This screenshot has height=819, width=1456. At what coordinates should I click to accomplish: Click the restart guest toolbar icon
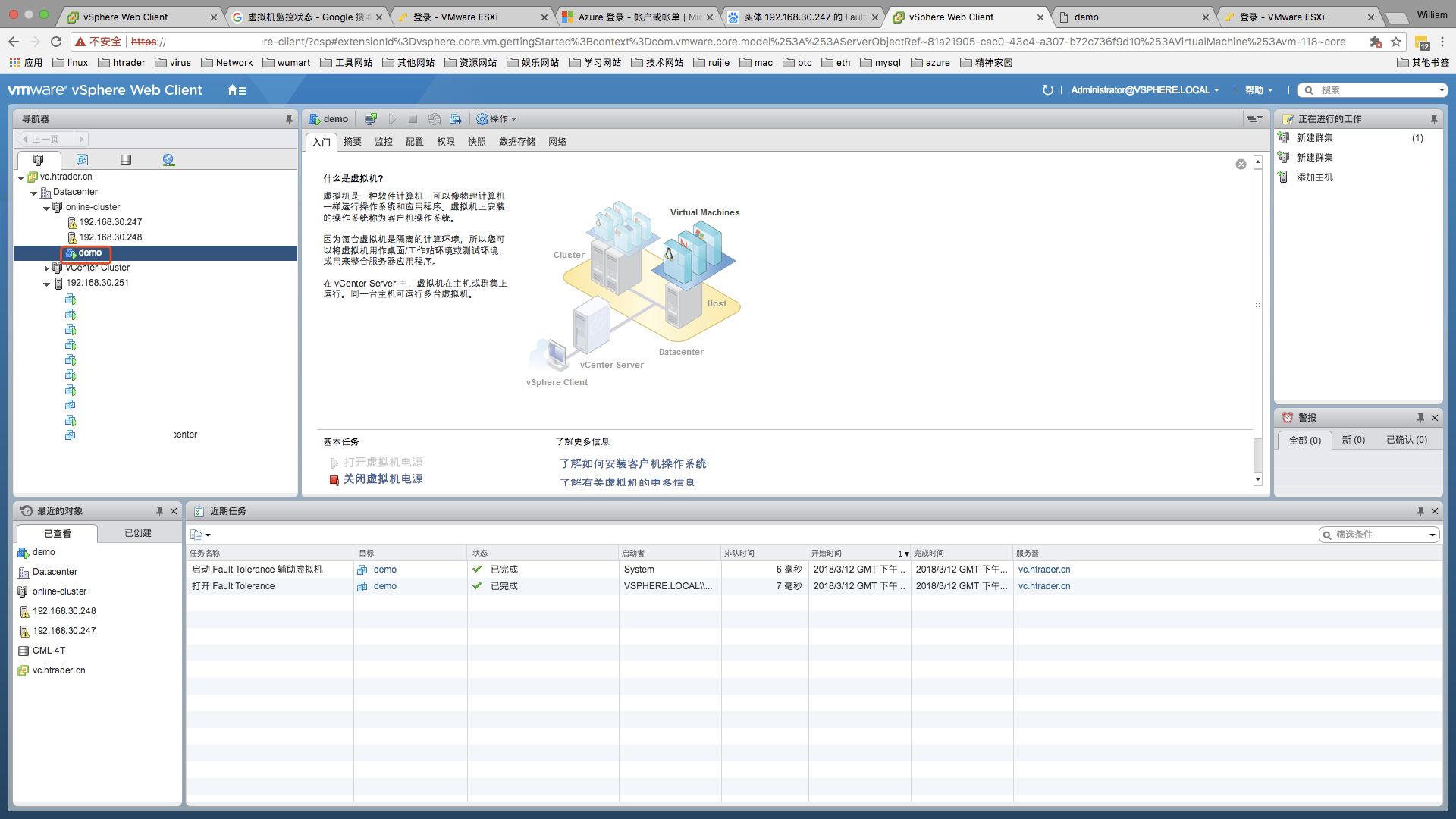click(x=434, y=119)
